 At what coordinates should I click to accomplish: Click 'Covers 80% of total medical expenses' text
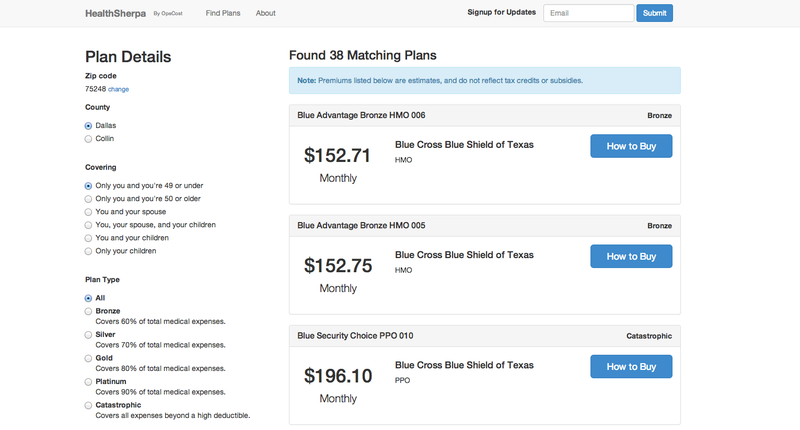[160, 368]
